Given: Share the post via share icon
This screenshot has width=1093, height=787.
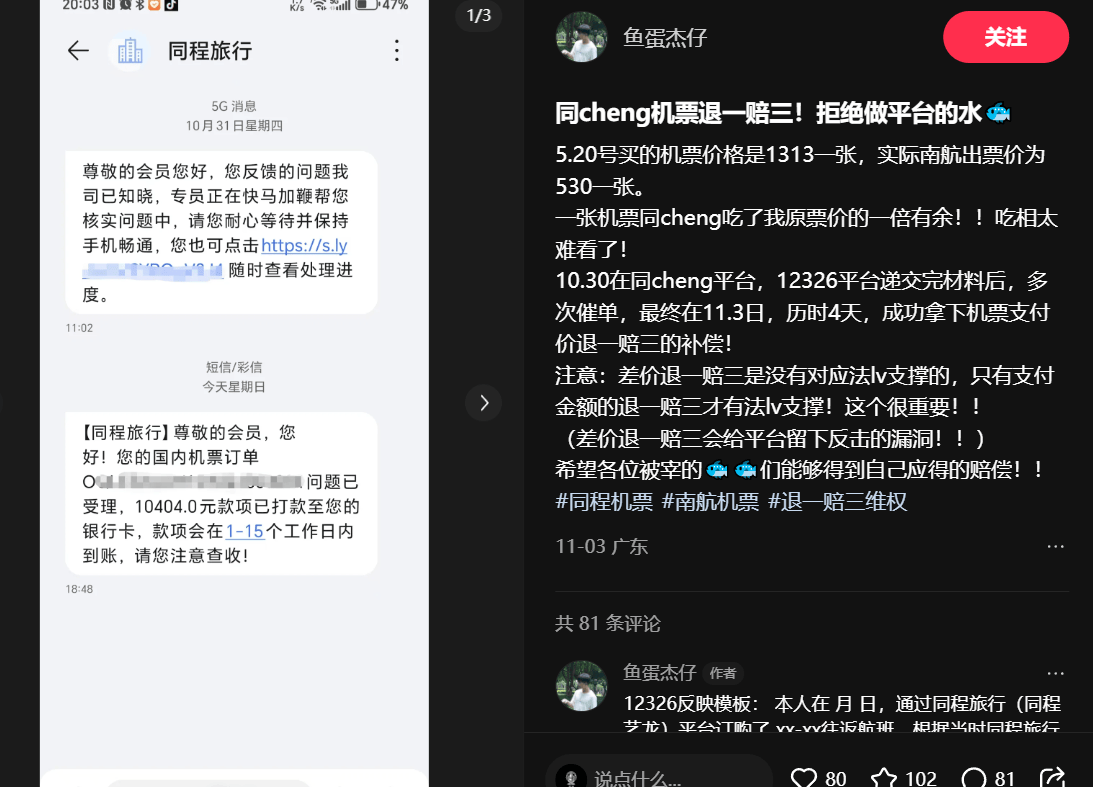Looking at the screenshot, I should tap(1053, 778).
